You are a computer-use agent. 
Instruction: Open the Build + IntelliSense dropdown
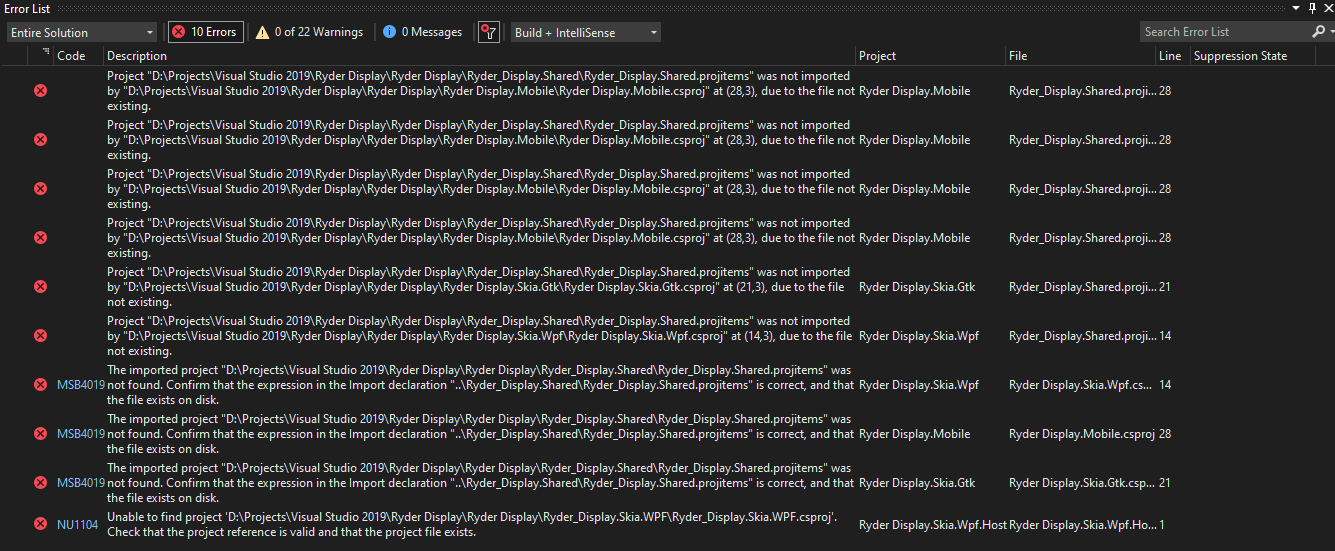(x=586, y=32)
